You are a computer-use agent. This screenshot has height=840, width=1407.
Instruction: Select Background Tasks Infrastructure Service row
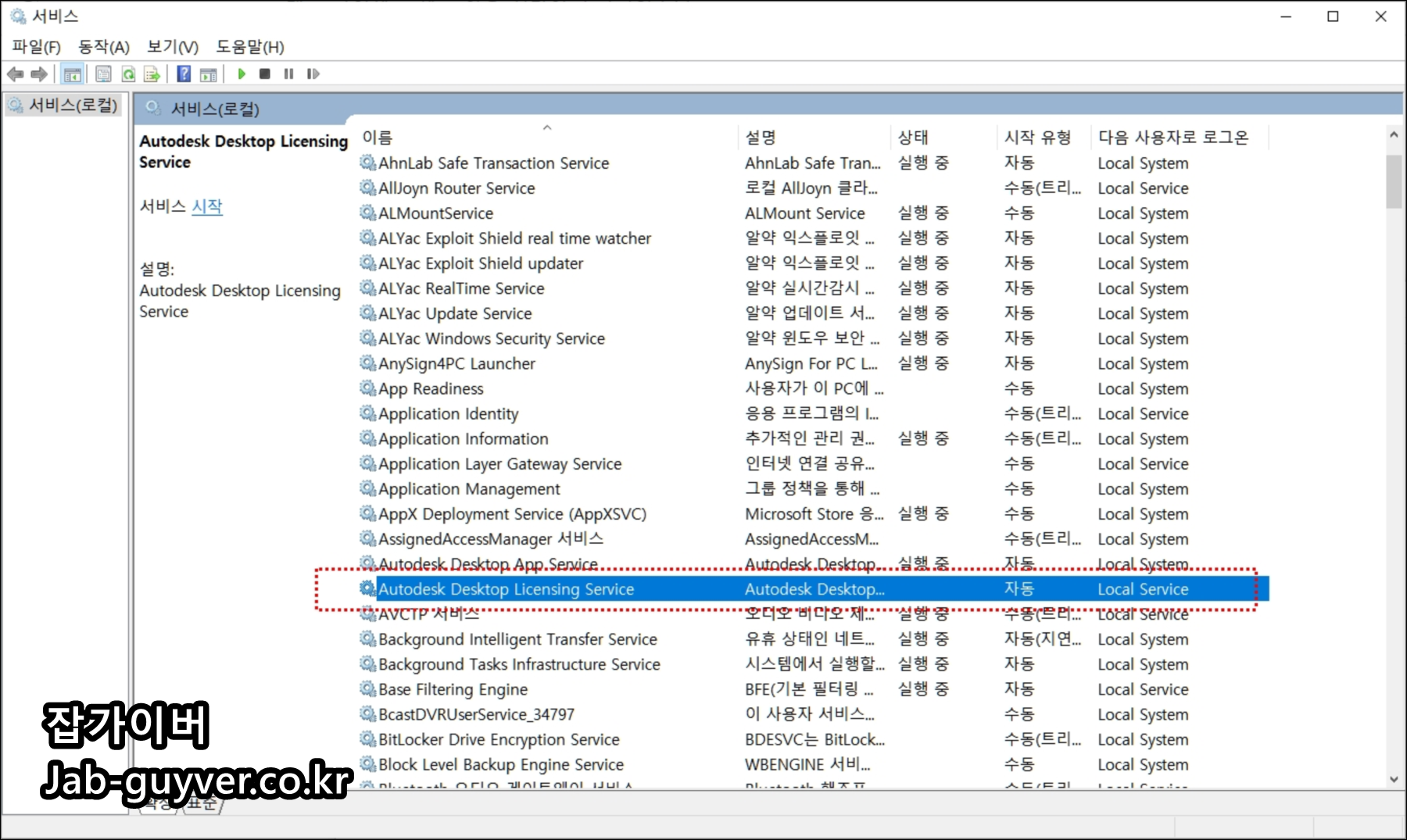point(813,664)
